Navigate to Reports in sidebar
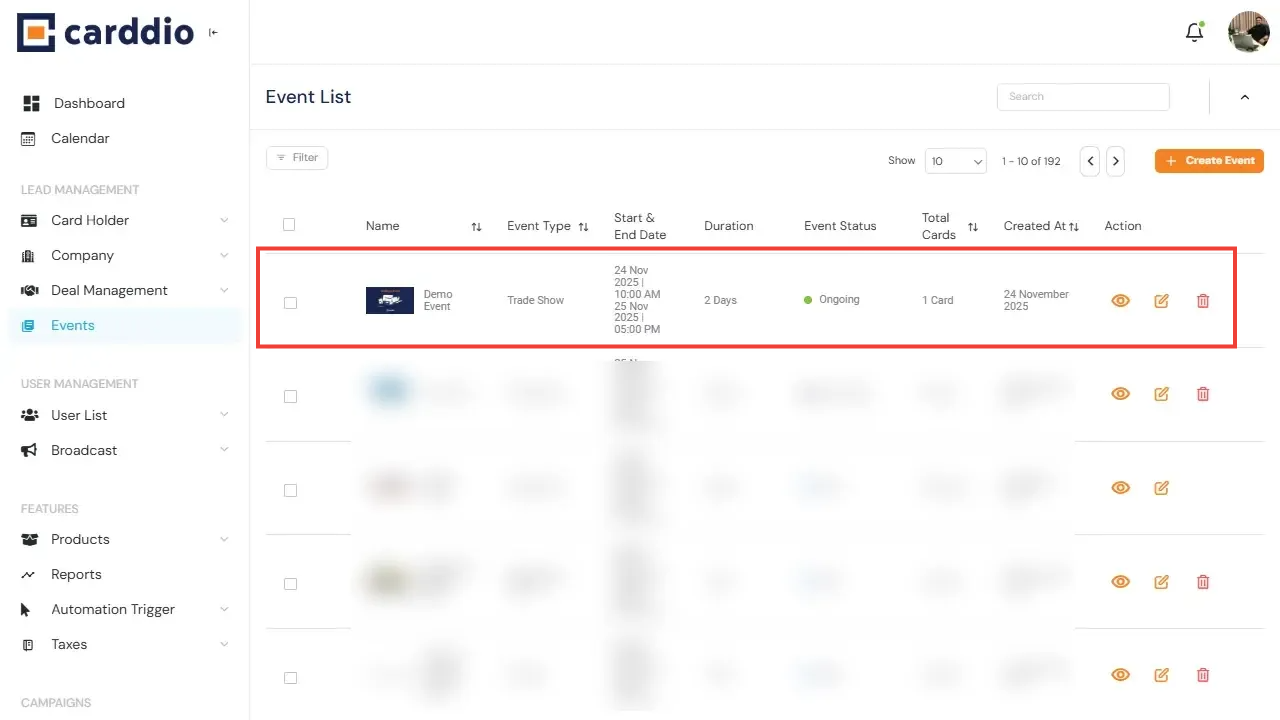This screenshot has height=720, width=1280. click(76, 574)
